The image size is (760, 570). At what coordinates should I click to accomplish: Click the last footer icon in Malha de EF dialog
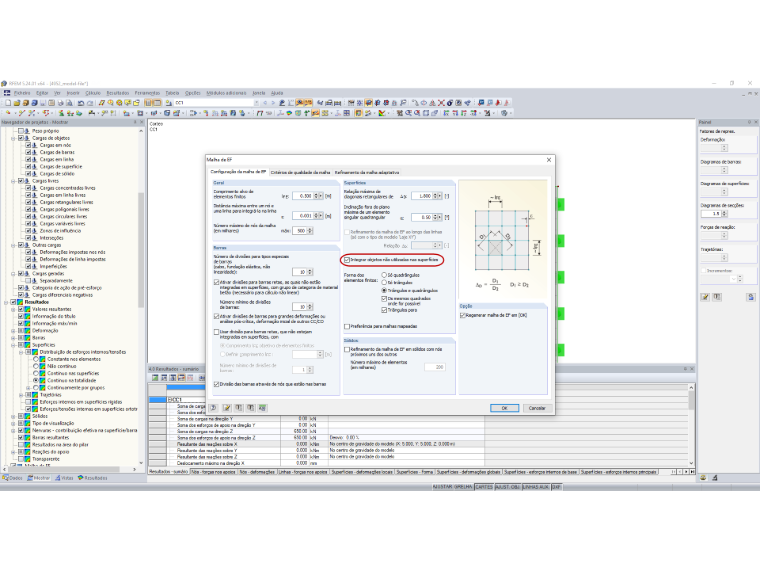point(263,408)
